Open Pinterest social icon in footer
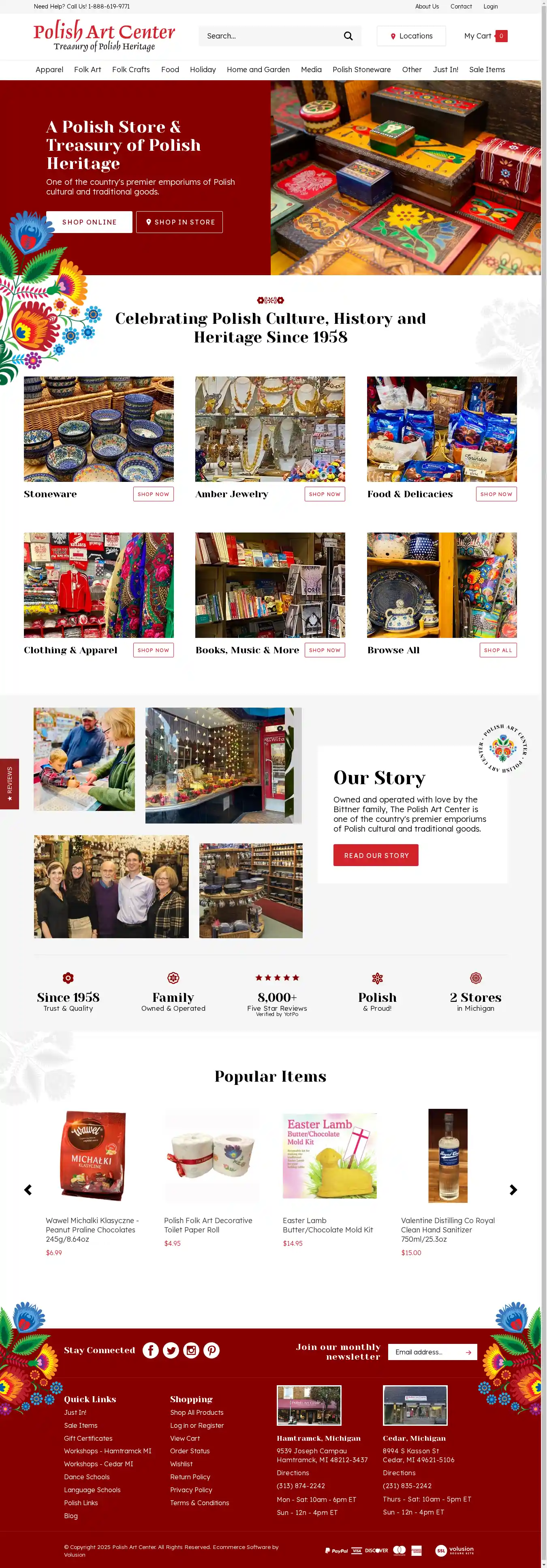This screenshot has height=1568, width=547. click(x=212, y=1350)
